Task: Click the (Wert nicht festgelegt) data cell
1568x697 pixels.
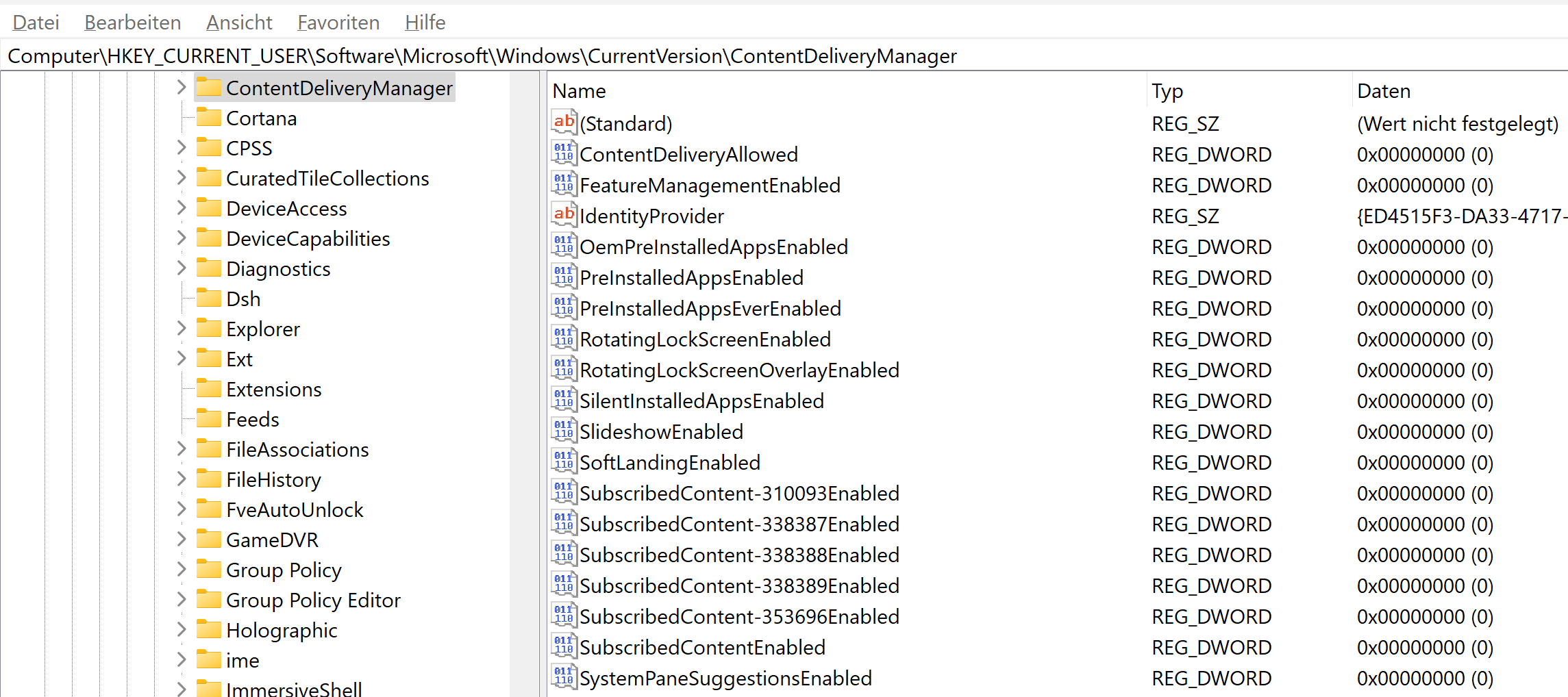Action: pyautogui.click(x=1458, y=123)
